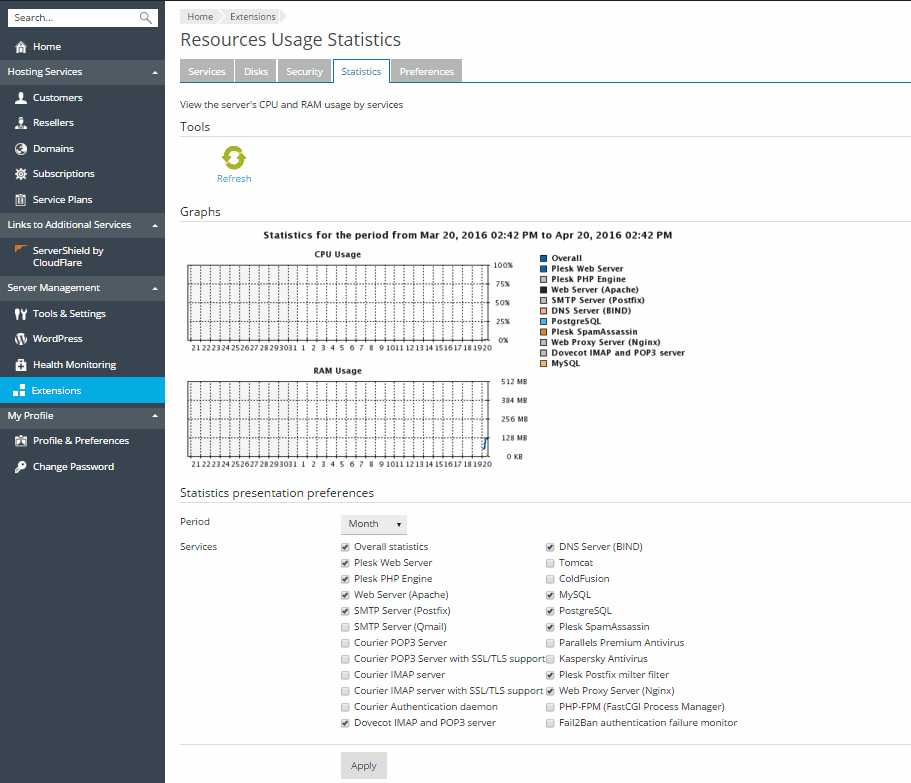911x783 pixels.
Task: Open Customers via its person icon
Action: click(21, 98)
